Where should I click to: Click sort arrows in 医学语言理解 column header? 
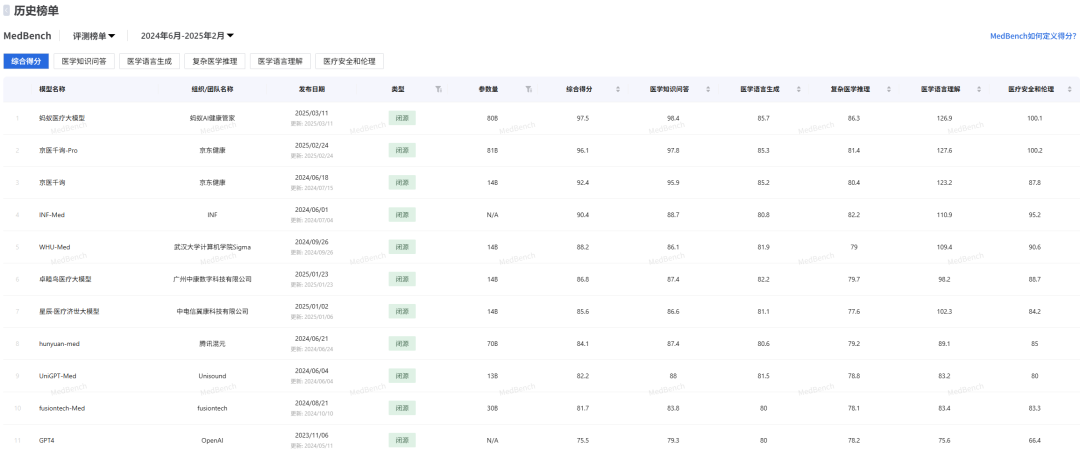click(x=979, y=89)
